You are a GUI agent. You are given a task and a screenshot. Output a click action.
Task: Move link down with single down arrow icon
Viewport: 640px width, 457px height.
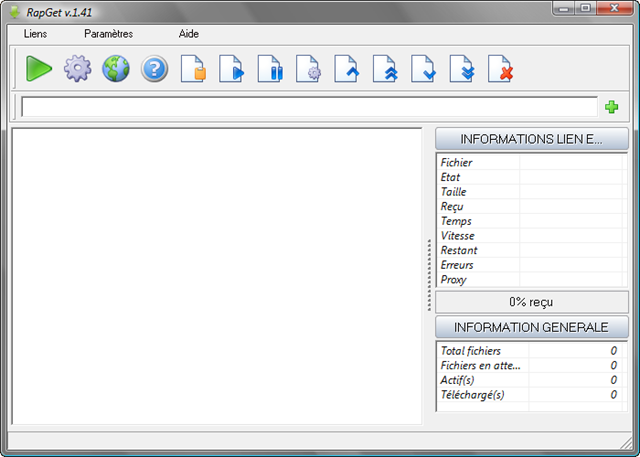pyautogui.click(x=423, y=69)
